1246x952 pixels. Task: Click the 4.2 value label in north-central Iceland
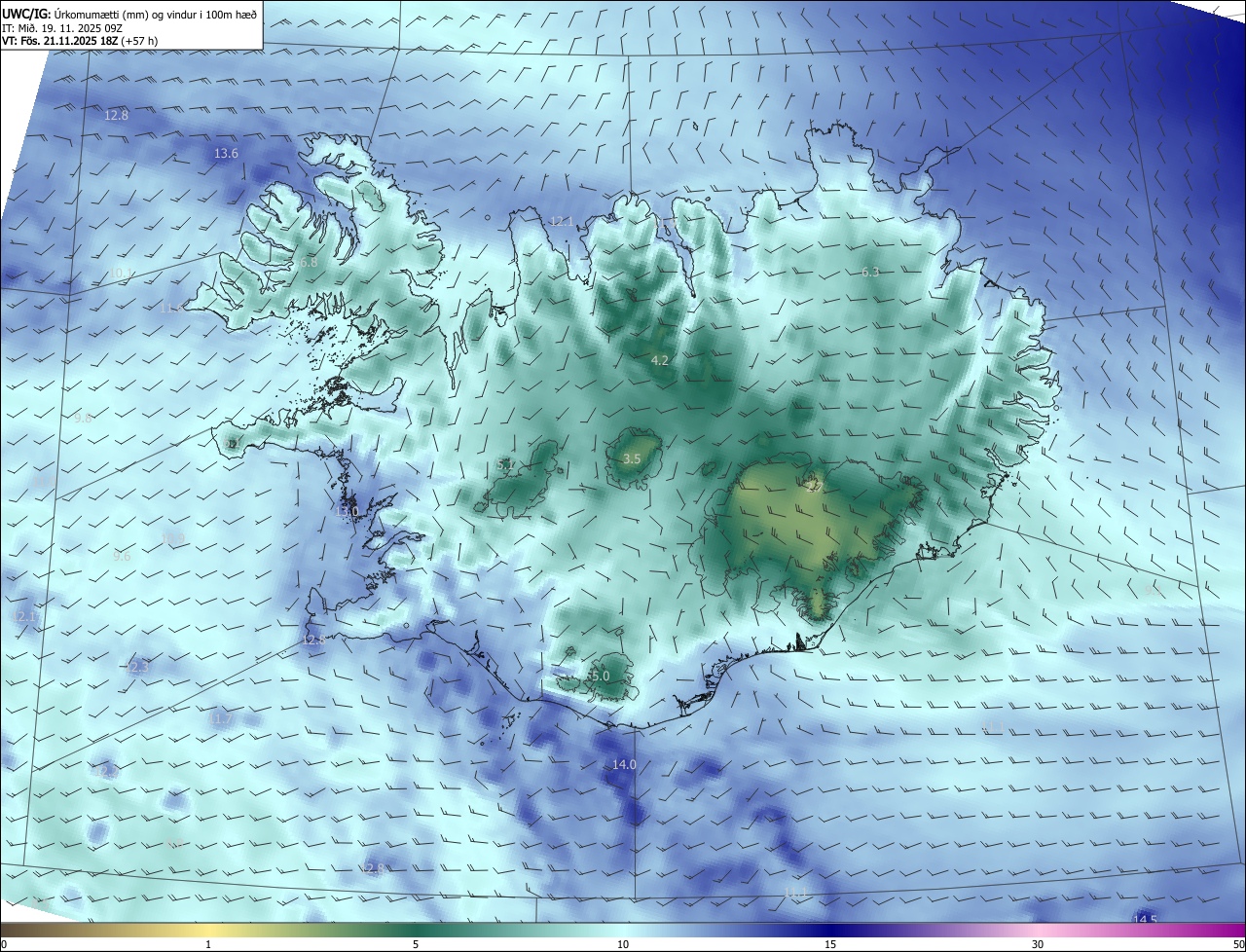[660, 361]
